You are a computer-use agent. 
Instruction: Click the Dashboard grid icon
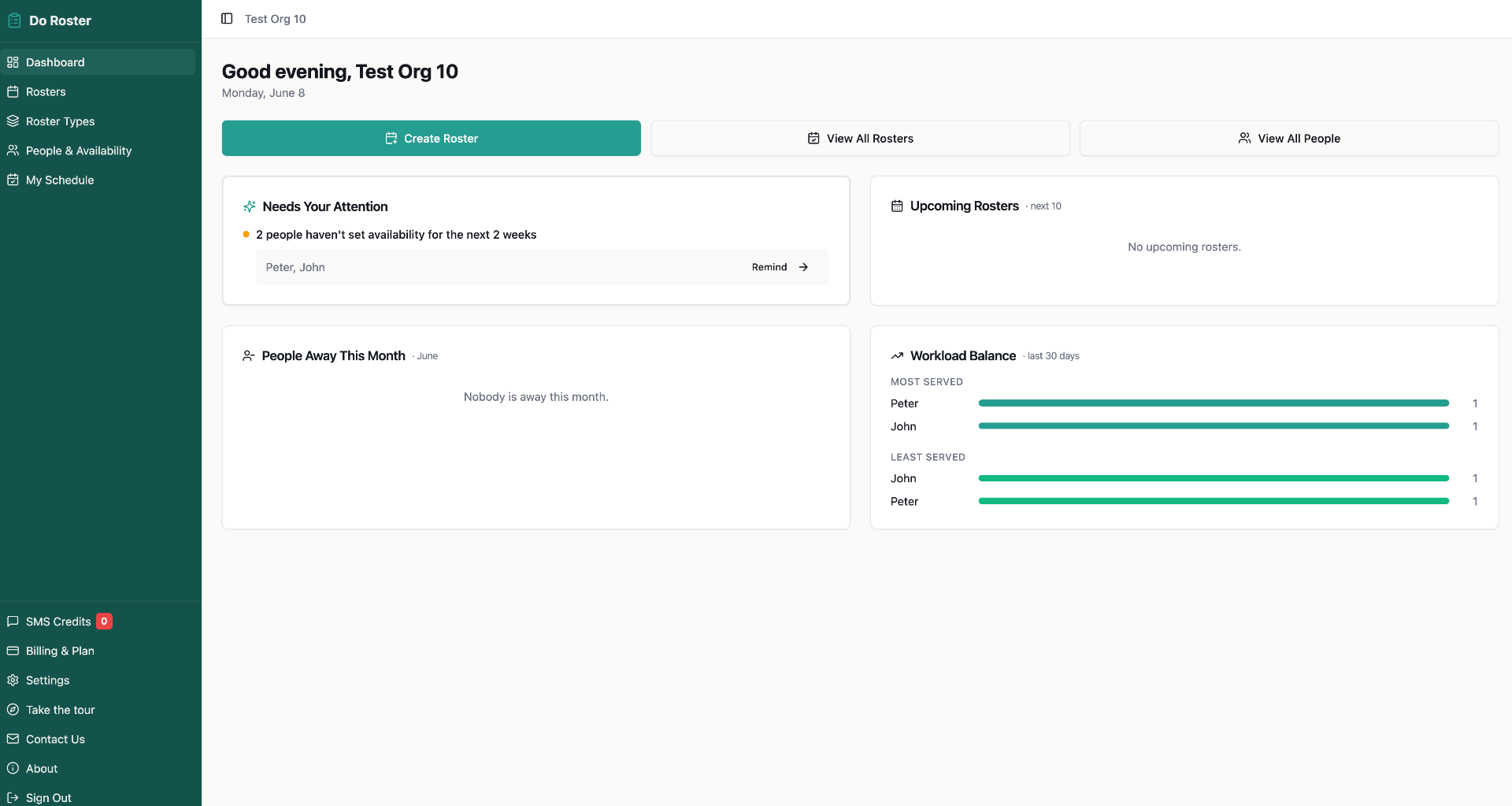click(x=13, y=62)
